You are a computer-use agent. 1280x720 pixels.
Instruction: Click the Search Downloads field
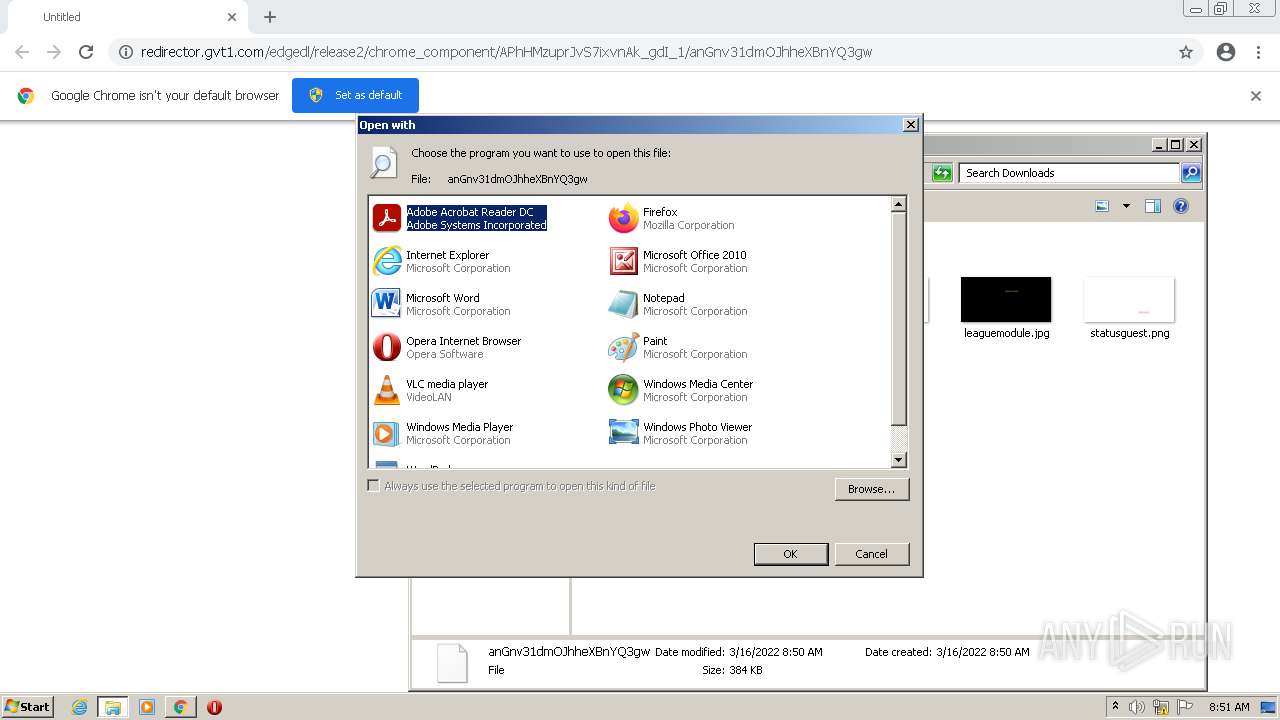pyautogui.click(x=1069, y=173)
